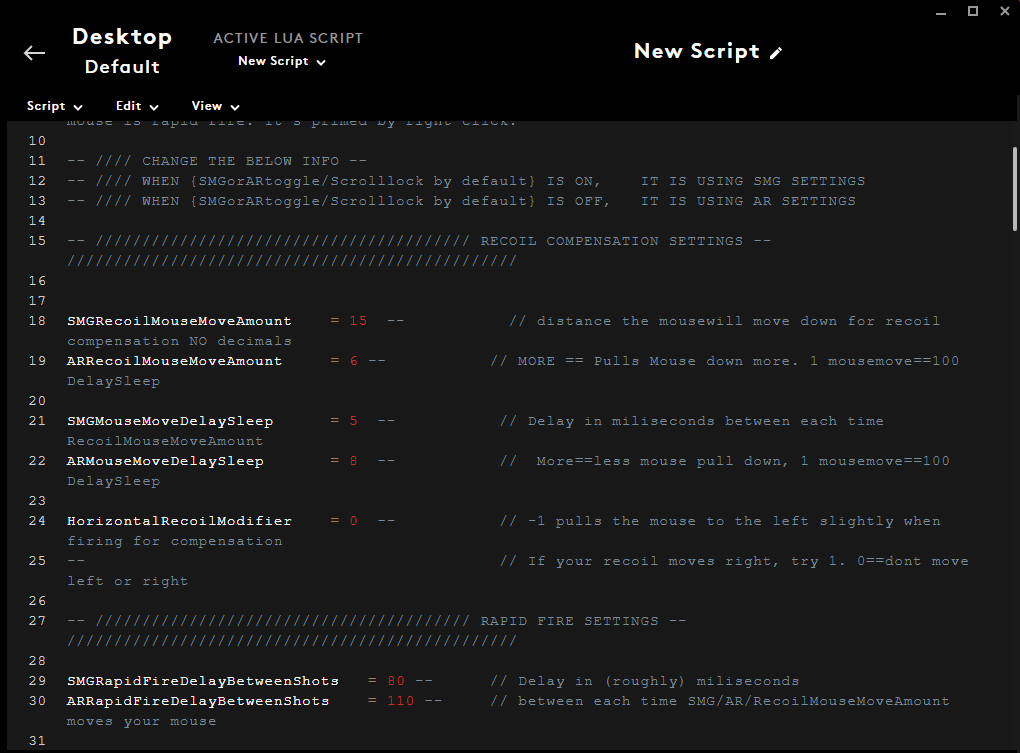
Task: Click the back arrow to leave editor
Action: 35,53
